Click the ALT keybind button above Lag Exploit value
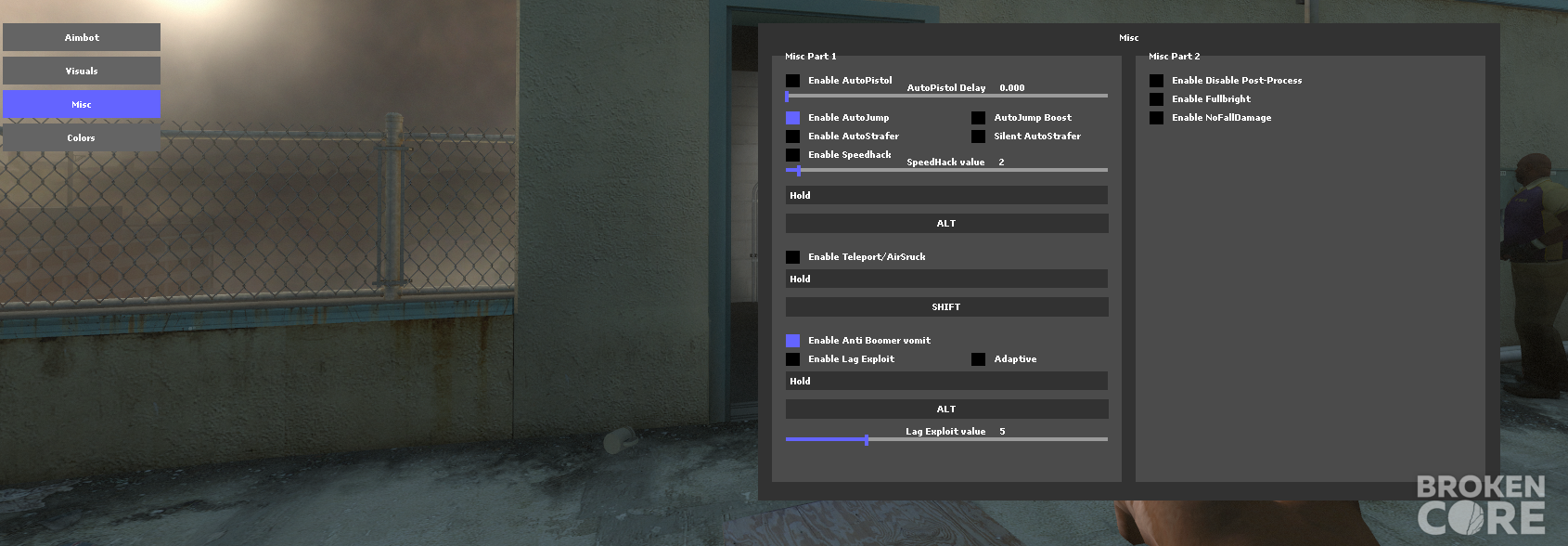 [x=946, y=409]
